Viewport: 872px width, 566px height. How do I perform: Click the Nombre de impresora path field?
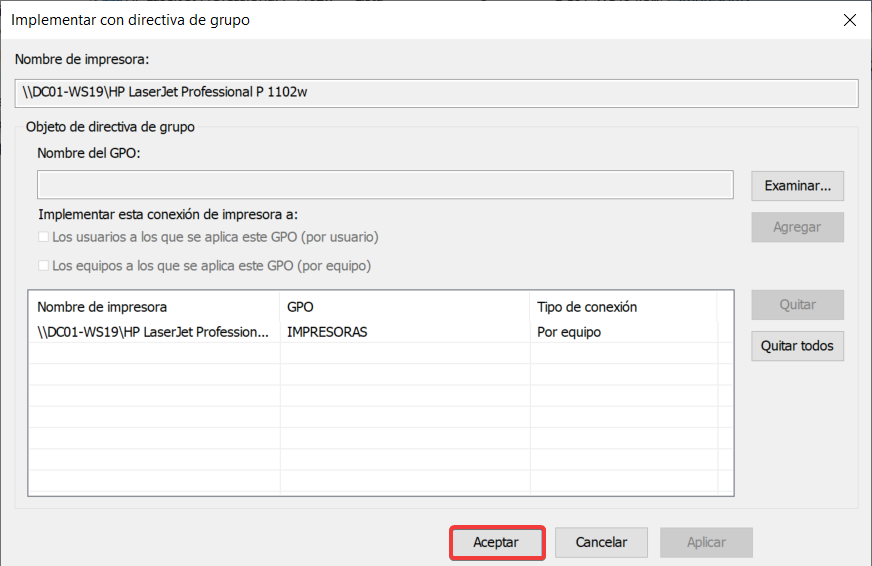click(435, 92)
